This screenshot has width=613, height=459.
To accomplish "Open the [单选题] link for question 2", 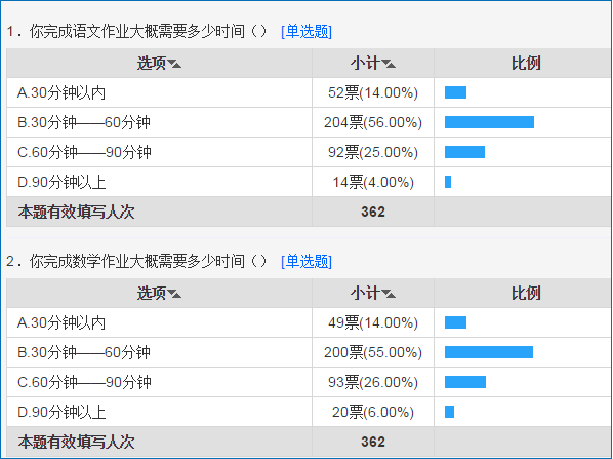I will (x=306, y=262).
